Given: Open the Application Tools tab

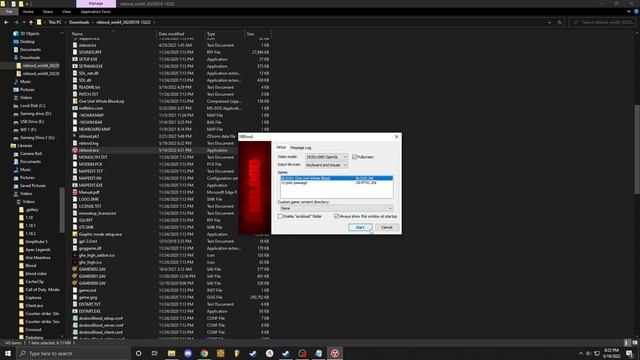Looking at the screenshot, I should [x=96, y=12].
